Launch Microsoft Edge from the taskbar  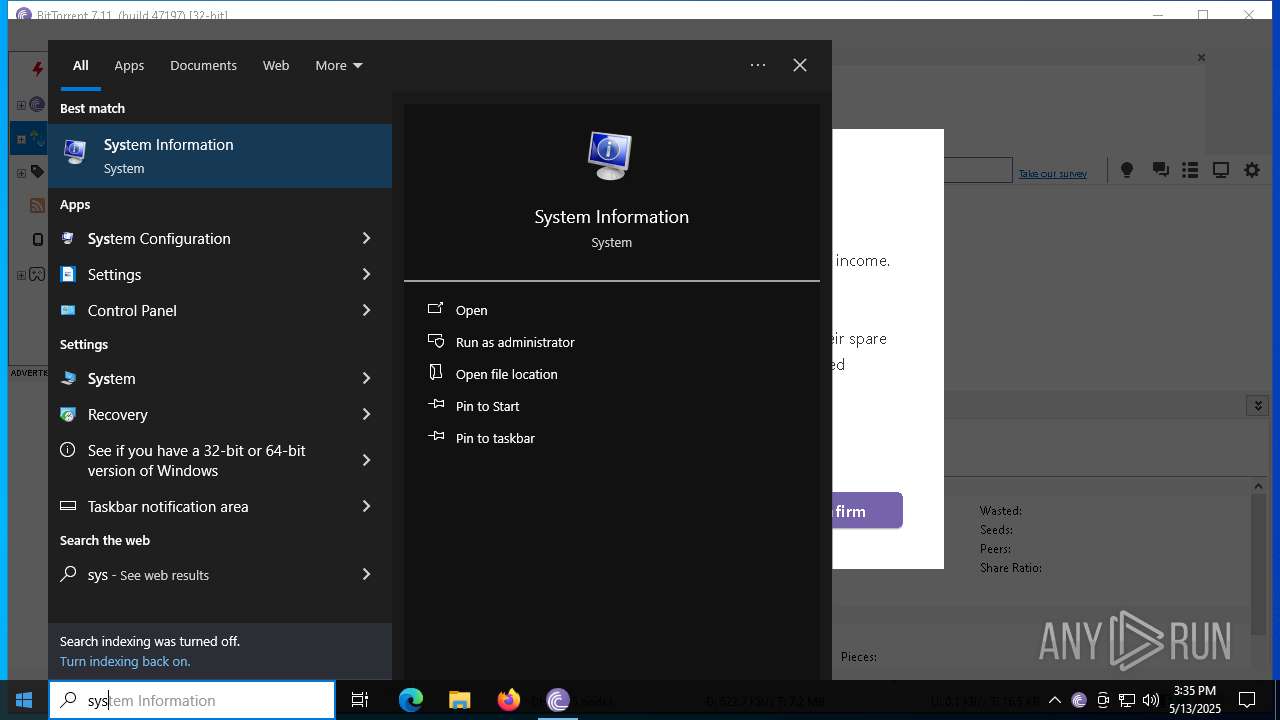coord(411,700)
